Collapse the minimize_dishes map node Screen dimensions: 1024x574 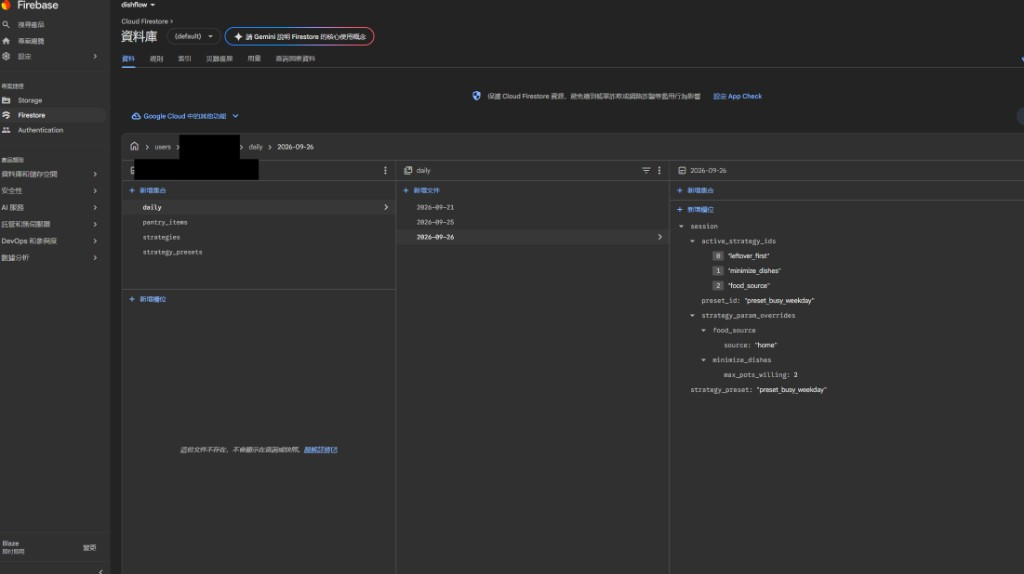[703, 360]
